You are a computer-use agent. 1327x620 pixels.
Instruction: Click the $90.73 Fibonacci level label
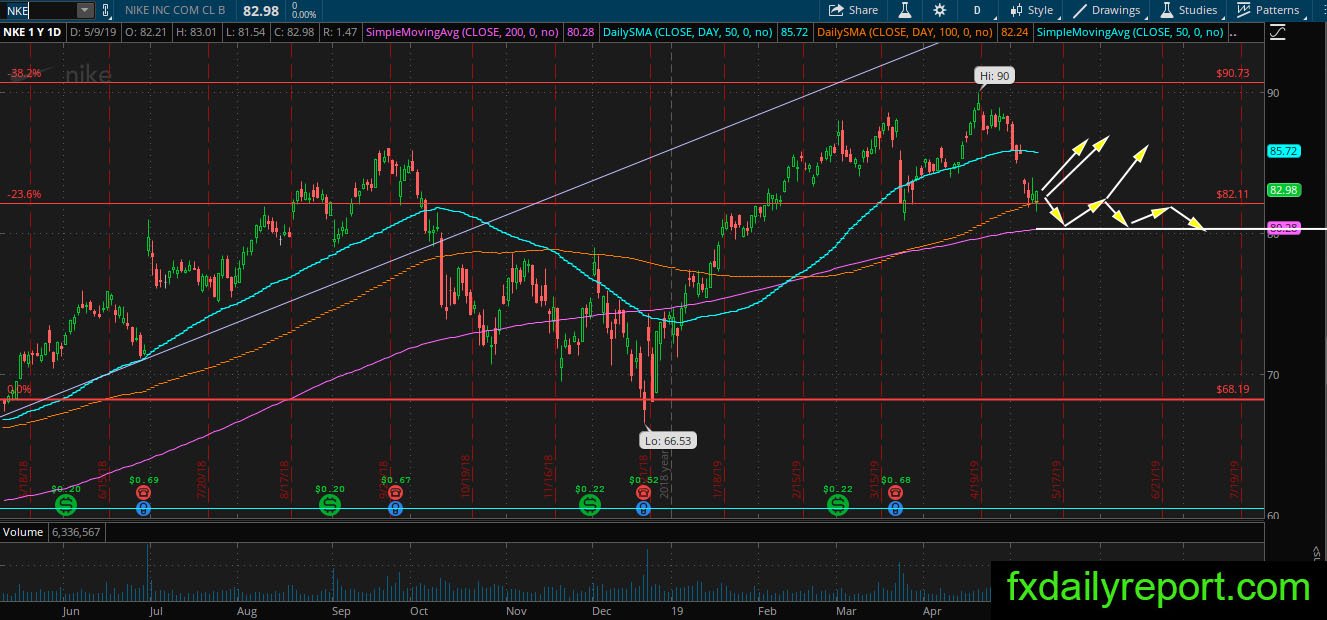1234,73
